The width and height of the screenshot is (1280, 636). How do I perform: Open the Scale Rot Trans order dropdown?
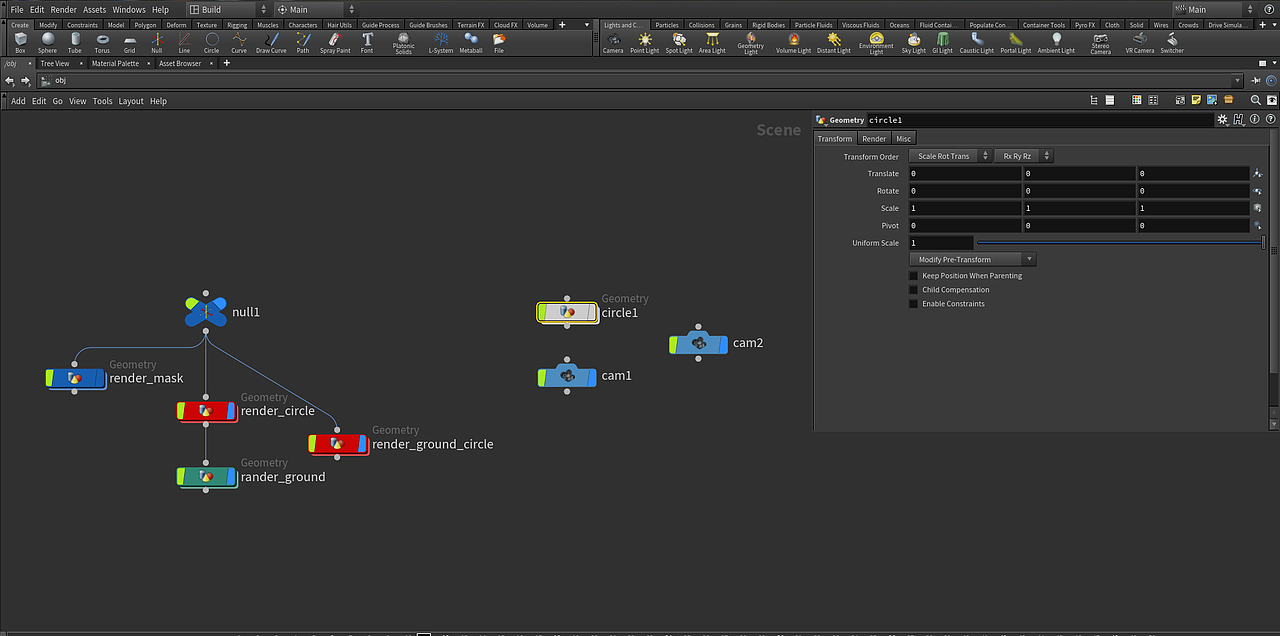pos(949,156)
